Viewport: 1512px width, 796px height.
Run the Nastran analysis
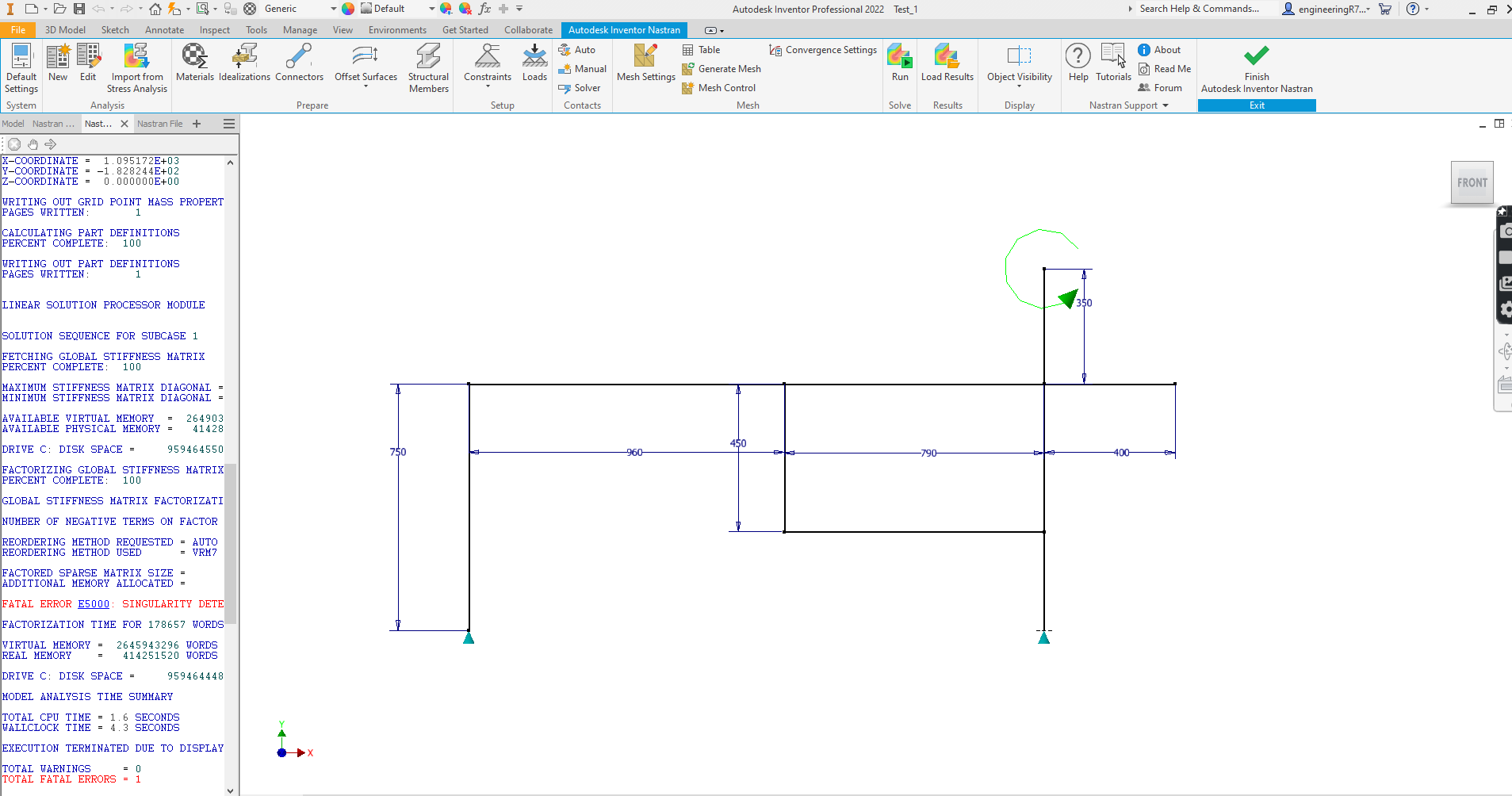tap(900, 63)
